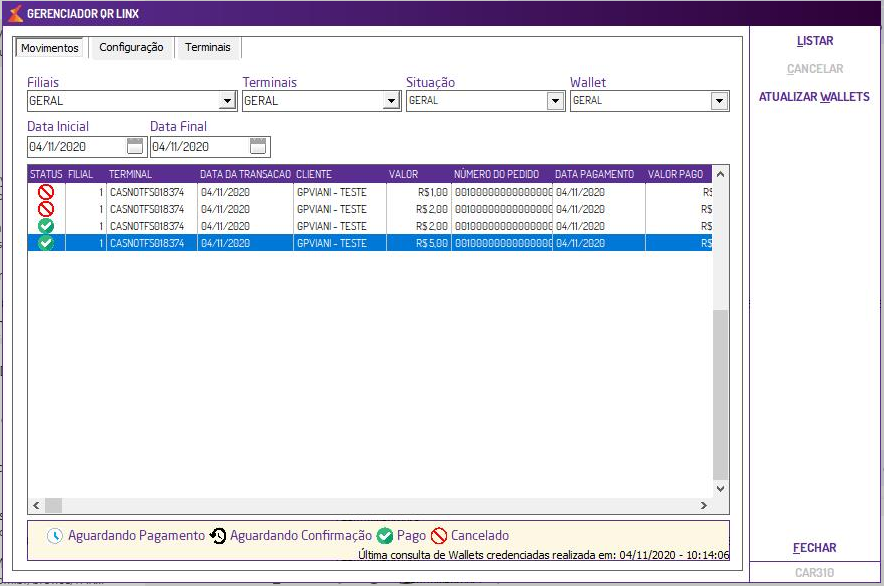Click the paid status icon of the R$5,00 row
This screenshot has height=586, width=884.
(x=46, y=243)
